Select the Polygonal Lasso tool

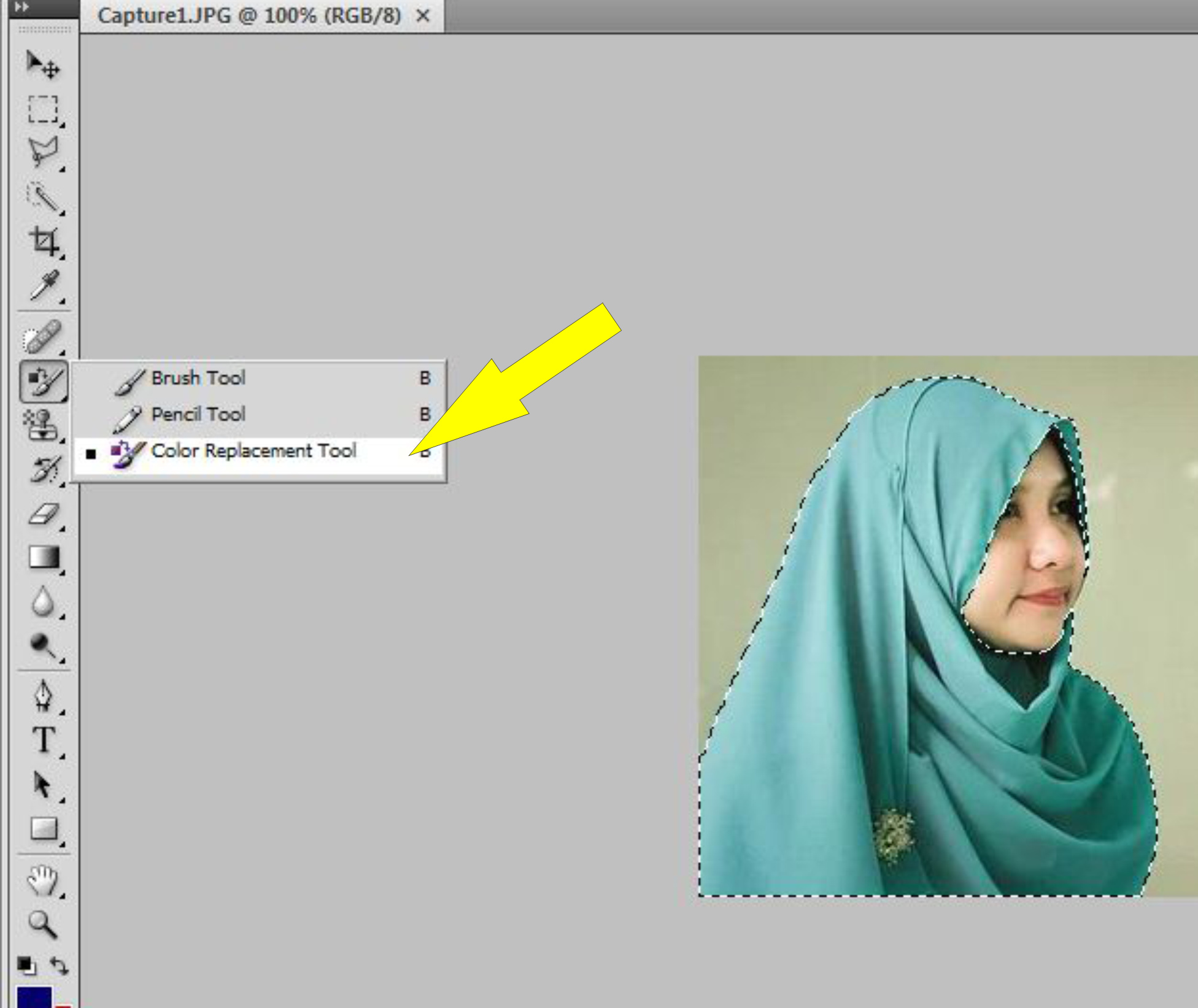coord(43,152)
